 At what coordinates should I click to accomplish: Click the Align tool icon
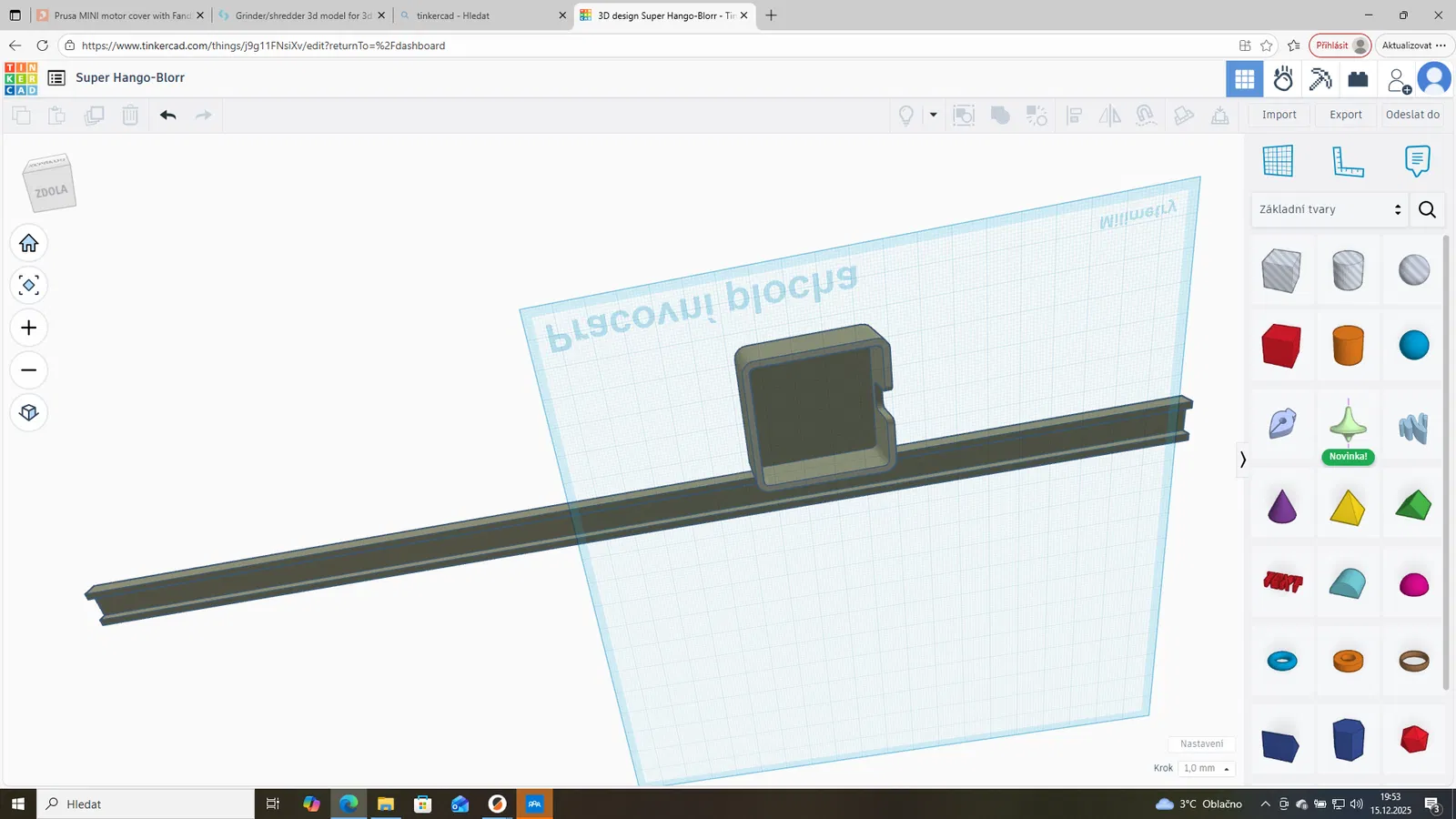1074,115
